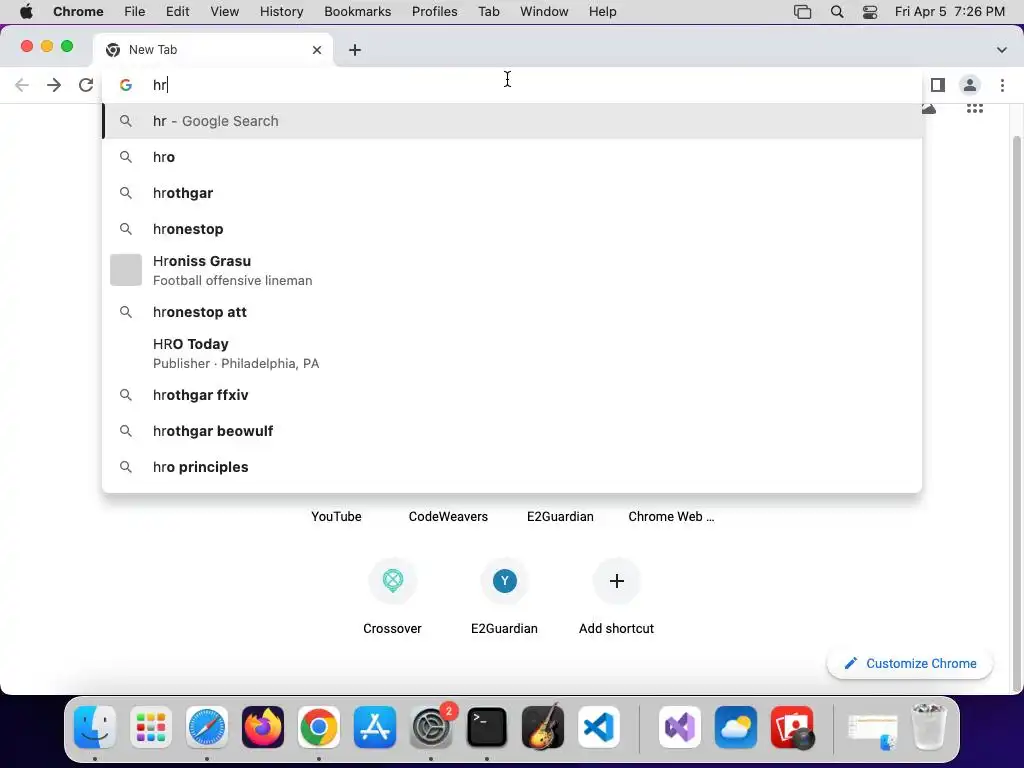This screenshot has height=768, width=1024.
Task: Click the reload page icon
Action: tap(86, 85)
